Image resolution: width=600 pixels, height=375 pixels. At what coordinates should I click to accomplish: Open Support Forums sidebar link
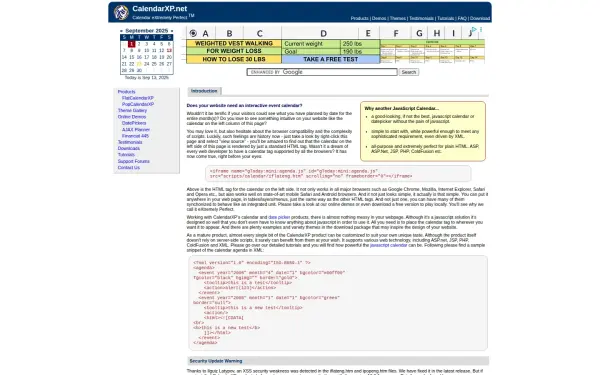click(134, 161)
